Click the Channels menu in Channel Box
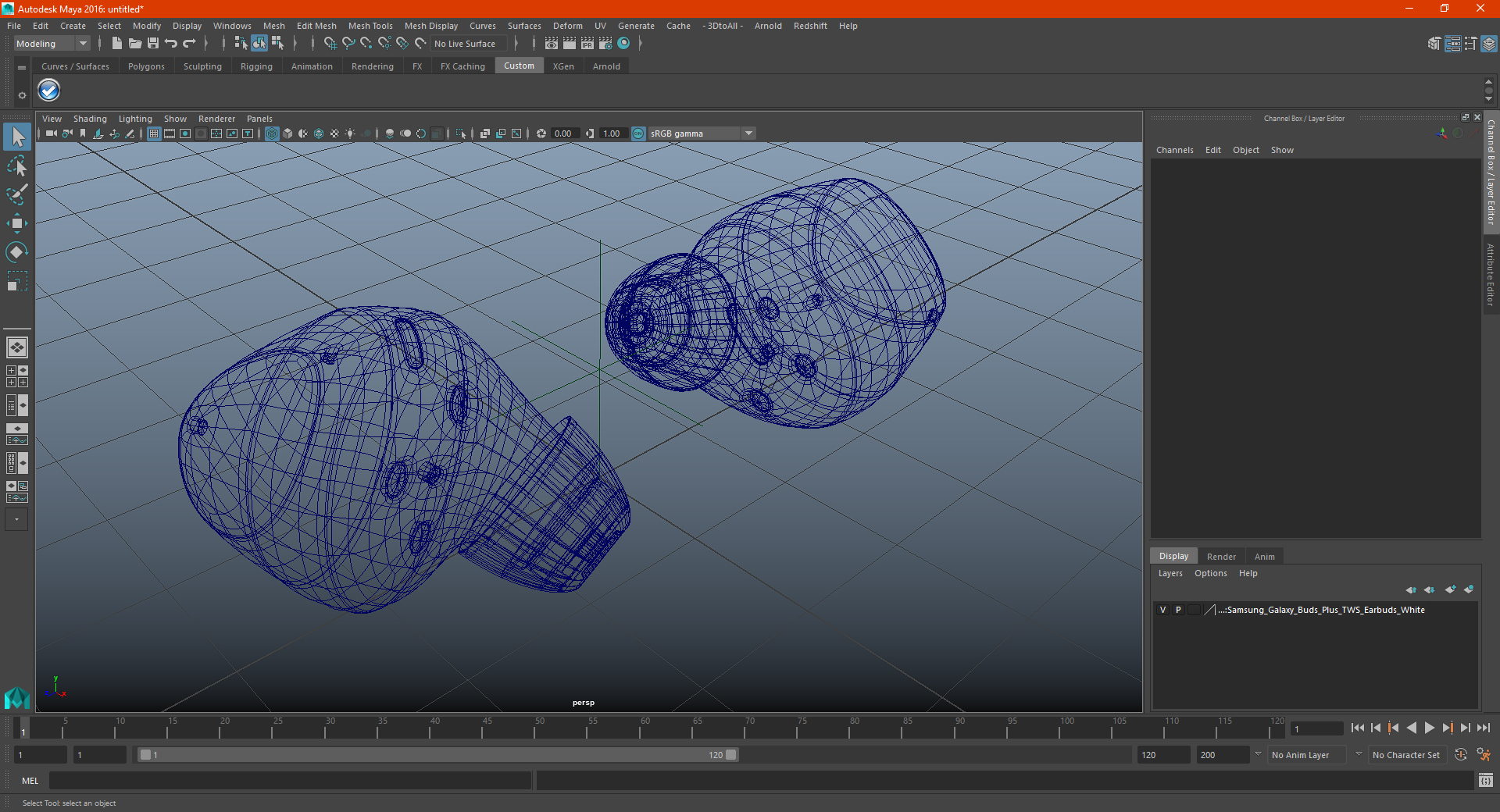Image resolution: width=1500 pixels, height=812 pixels. tap(1174, 150)
